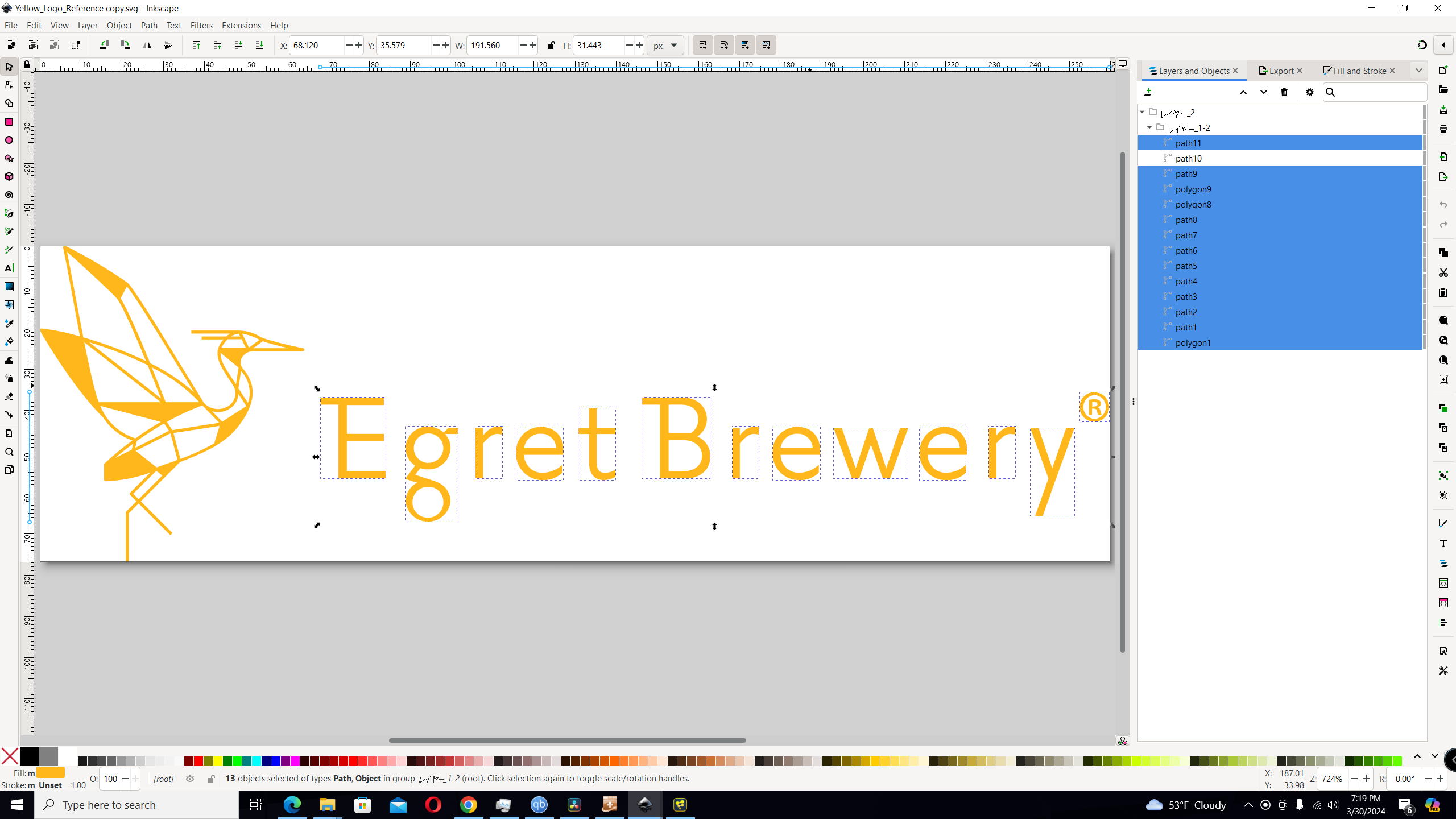Click Delete selected layer trash icon

(x=1284, y=92)
